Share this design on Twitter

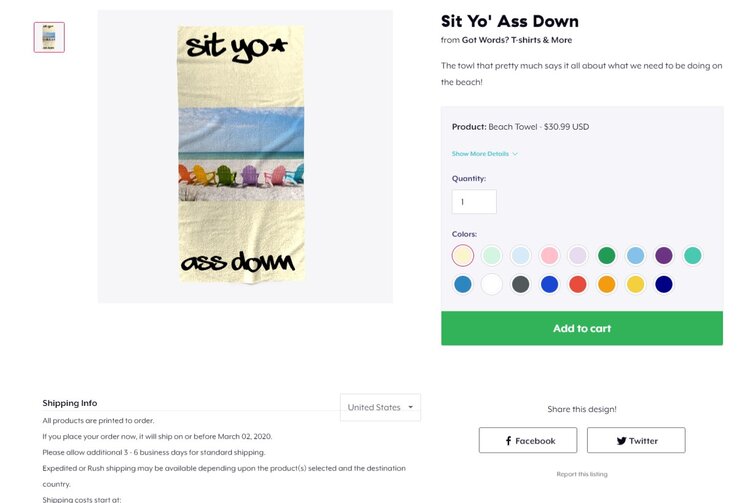tap(636, 440)
